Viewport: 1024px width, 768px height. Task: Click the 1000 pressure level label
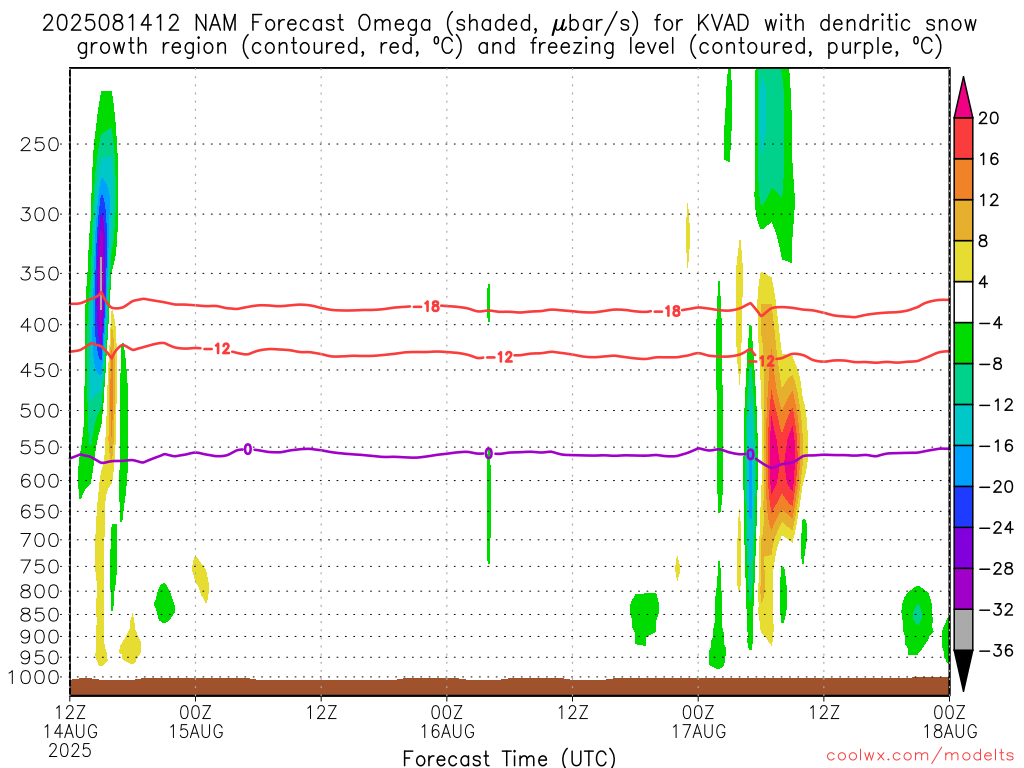click(x=33, y=678)
